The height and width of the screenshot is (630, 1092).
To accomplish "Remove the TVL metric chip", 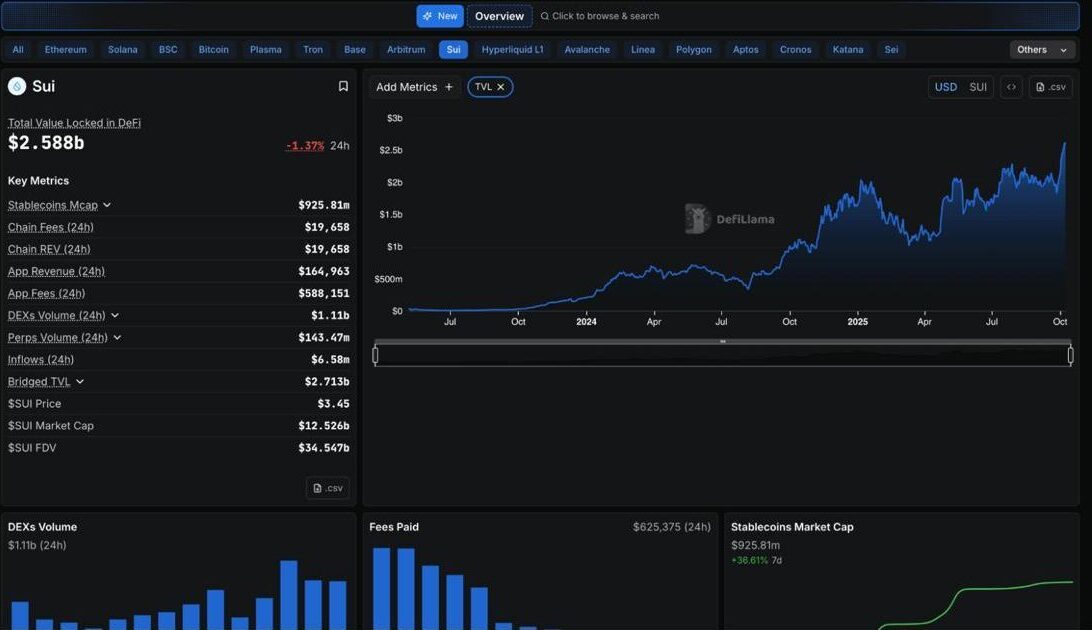I will coord(501,87).
